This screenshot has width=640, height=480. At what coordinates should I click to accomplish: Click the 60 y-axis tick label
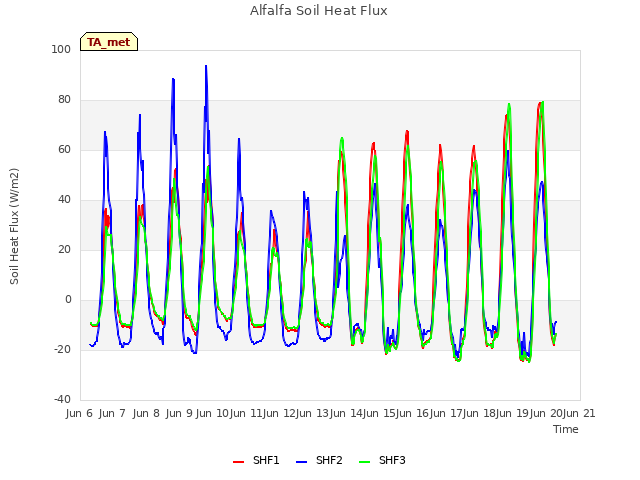click(64, 150)
